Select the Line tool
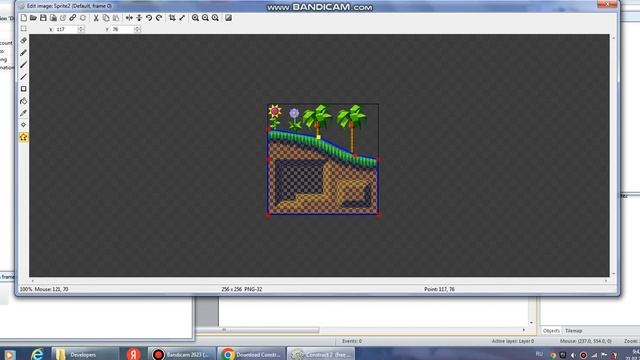Viewport: 640px width, 360px height. pos(24,77)
